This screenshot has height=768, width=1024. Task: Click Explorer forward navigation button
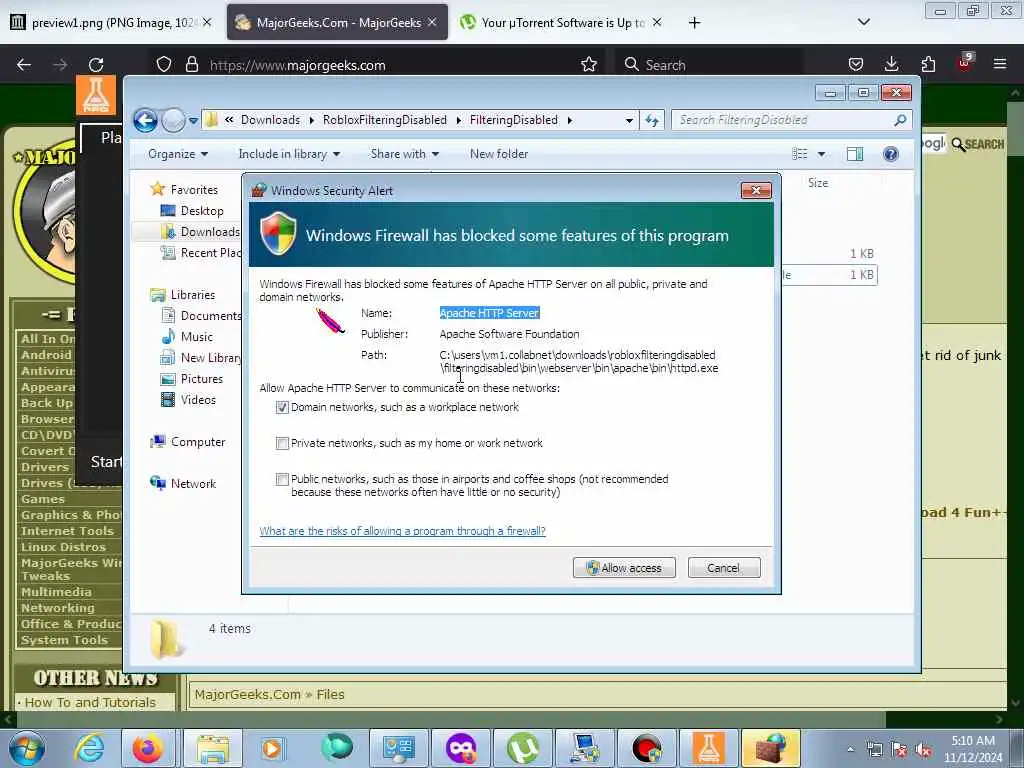[173, 120]
